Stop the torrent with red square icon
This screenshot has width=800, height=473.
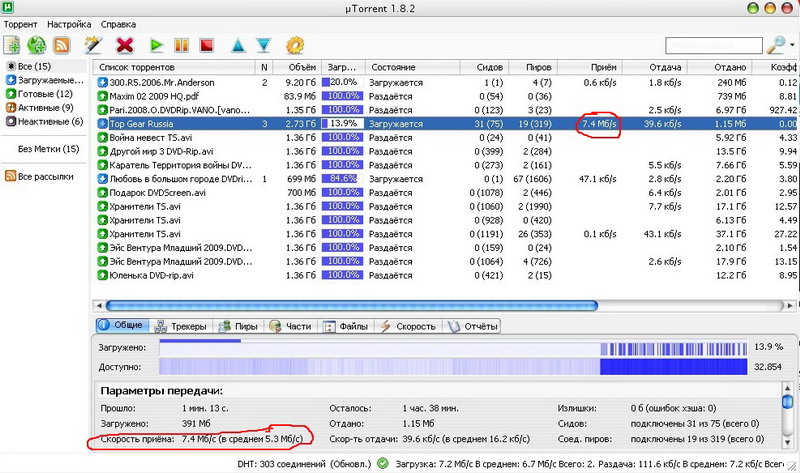[207, 45]
